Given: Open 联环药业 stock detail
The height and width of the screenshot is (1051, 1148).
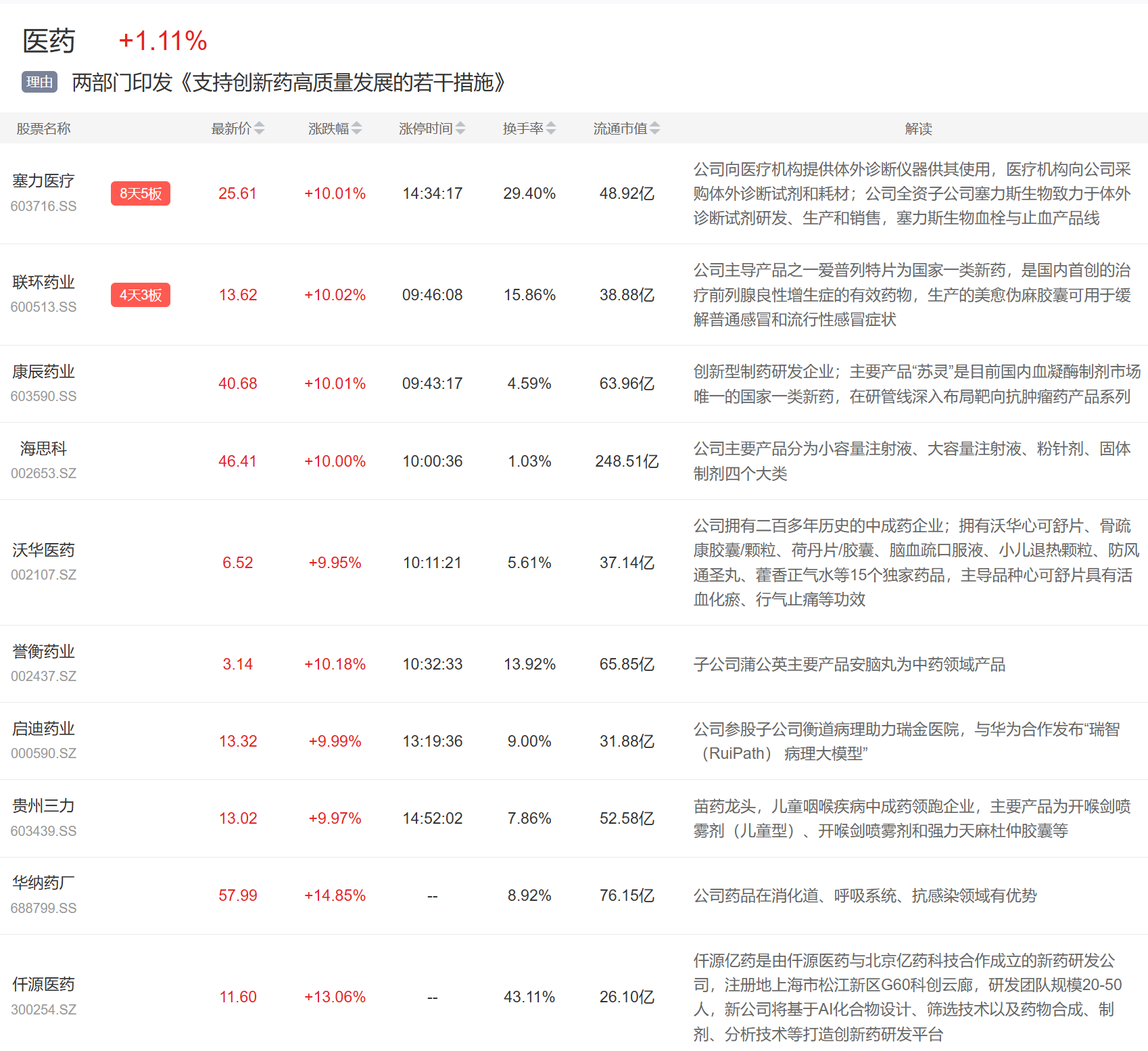Looking at the screenshot, I should click(x=43, y=283).
